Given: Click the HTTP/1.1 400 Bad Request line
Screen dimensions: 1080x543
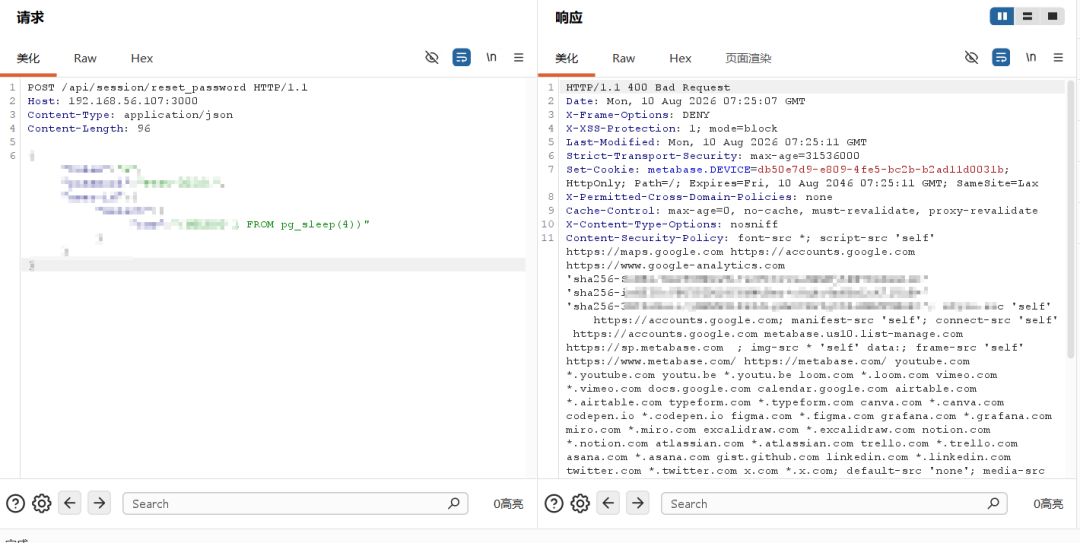Looking at the screenshot, I should click(648, 88).
